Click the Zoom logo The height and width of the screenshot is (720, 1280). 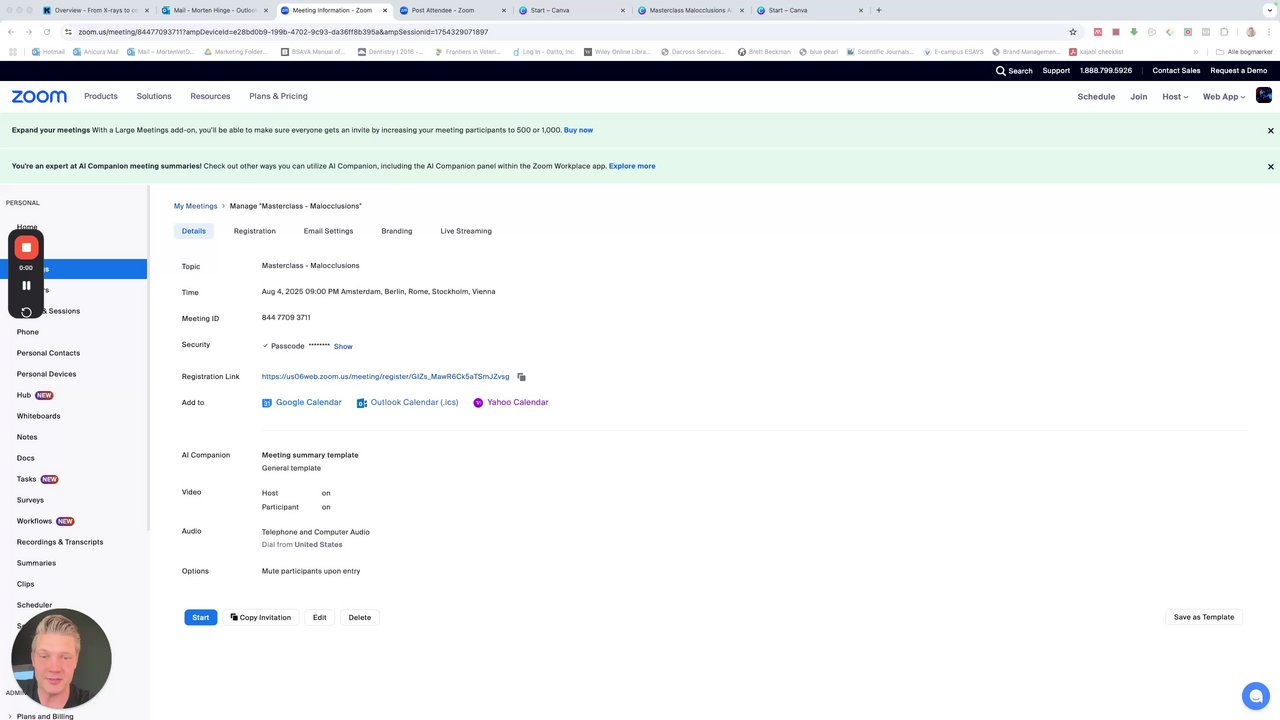pyautogui.click(x=39, y=97)
